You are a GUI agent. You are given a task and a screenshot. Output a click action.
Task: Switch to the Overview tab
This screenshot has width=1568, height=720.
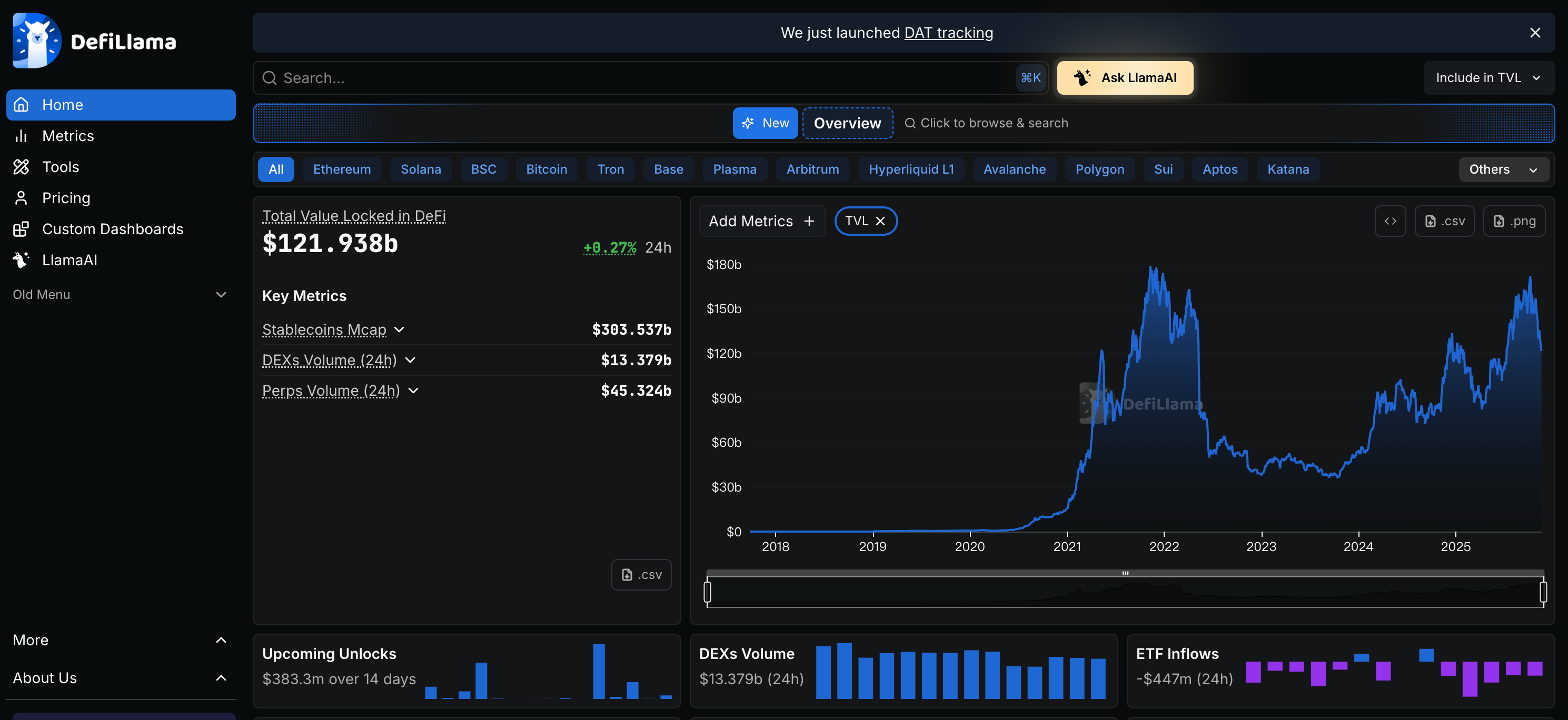847,123
